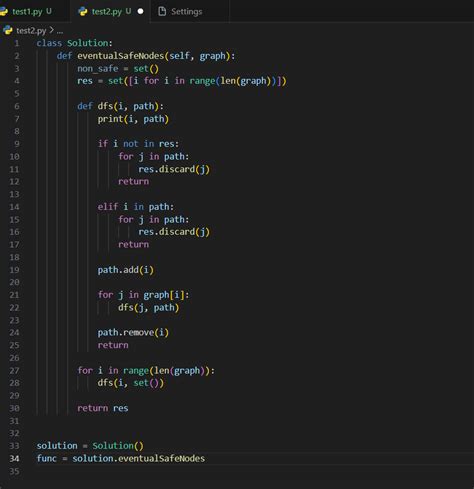Click the Python icon on test2.py tab
Screen dimensions: 474x489
pos(83,12)
